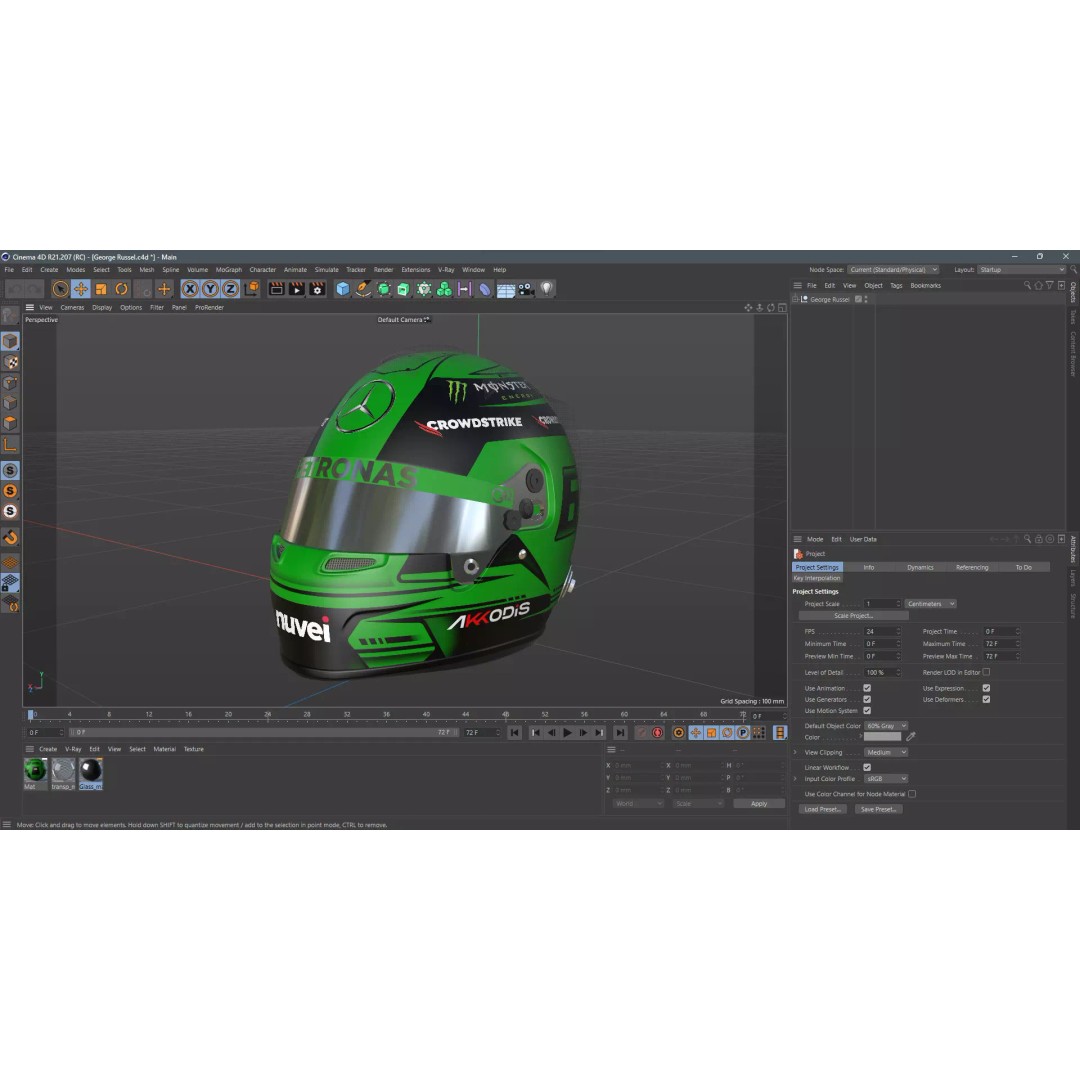Toggle Y axis lock

point(210,289)
